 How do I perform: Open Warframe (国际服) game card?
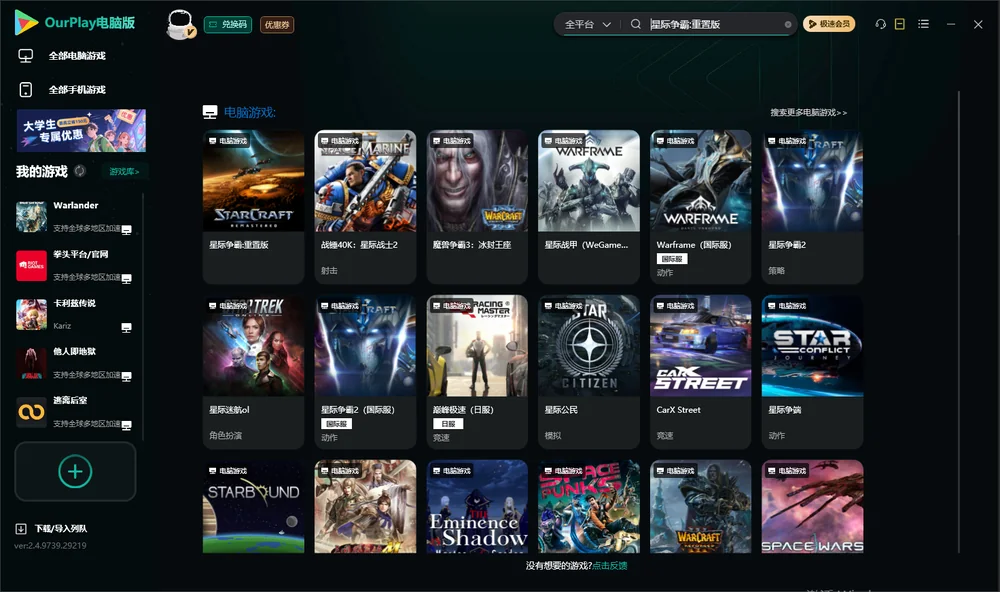coord(700,207)
